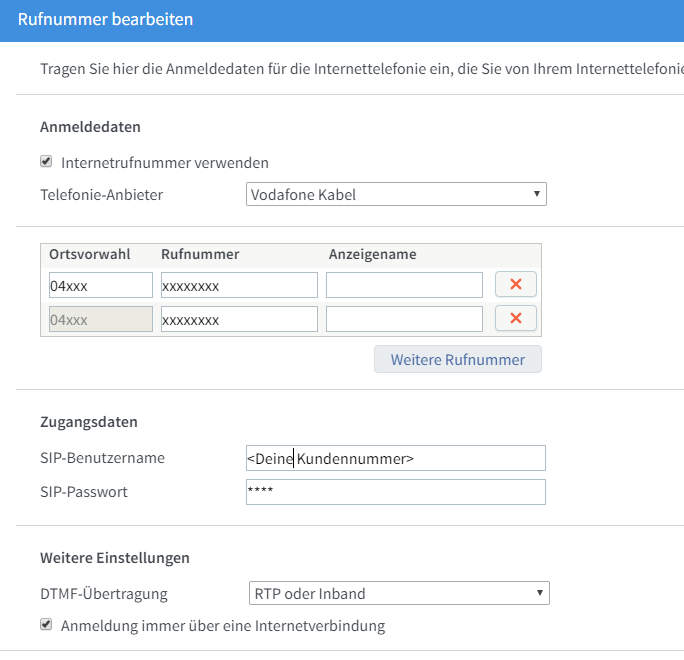
Task: Click the second Anzeigename input field
Action: pos(404,320)
